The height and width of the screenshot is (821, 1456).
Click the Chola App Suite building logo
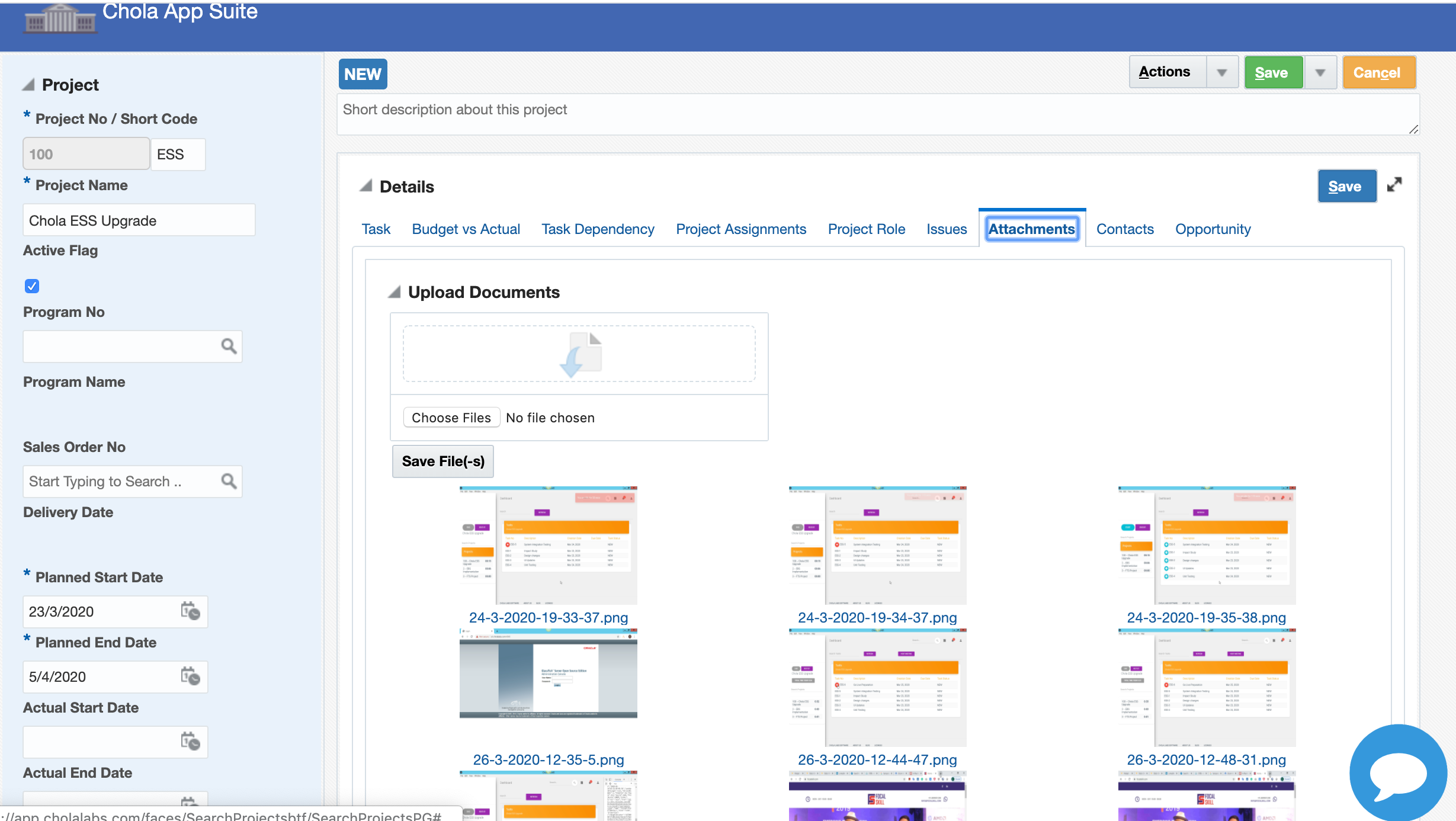60,18
